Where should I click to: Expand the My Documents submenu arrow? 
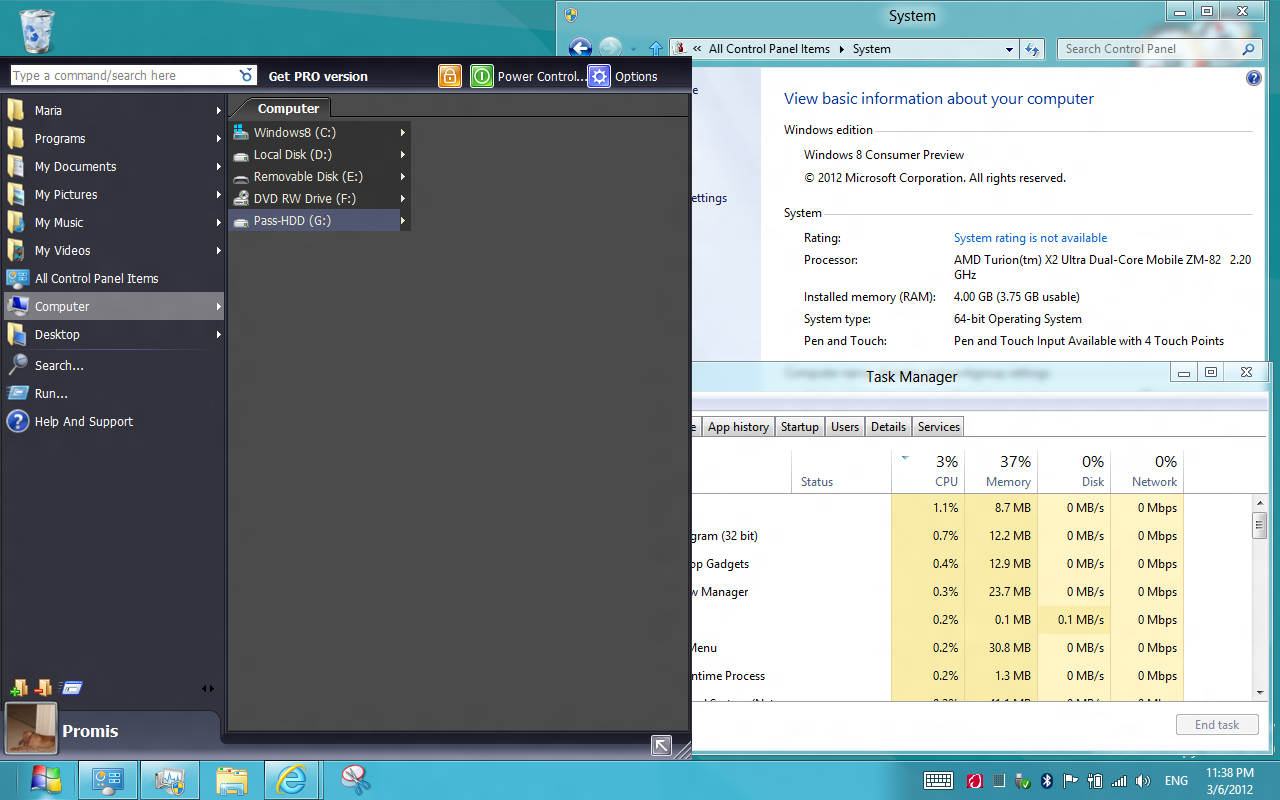[x=218, y=166]
